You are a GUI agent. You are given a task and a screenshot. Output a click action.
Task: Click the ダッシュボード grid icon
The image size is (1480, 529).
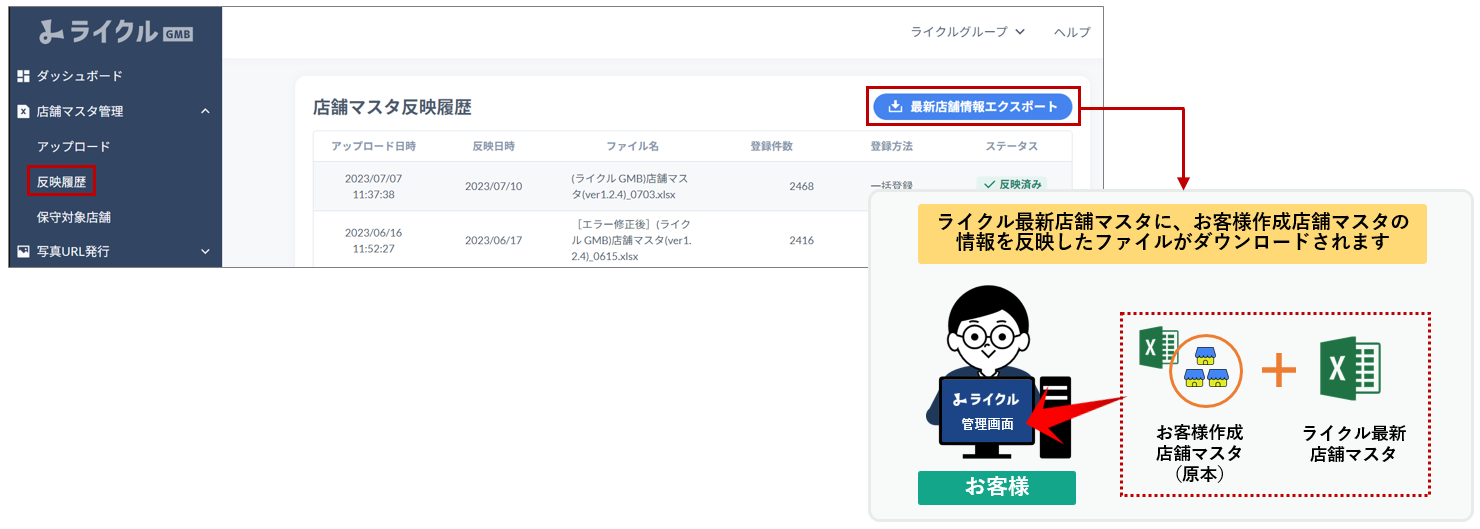coord(24,76)
